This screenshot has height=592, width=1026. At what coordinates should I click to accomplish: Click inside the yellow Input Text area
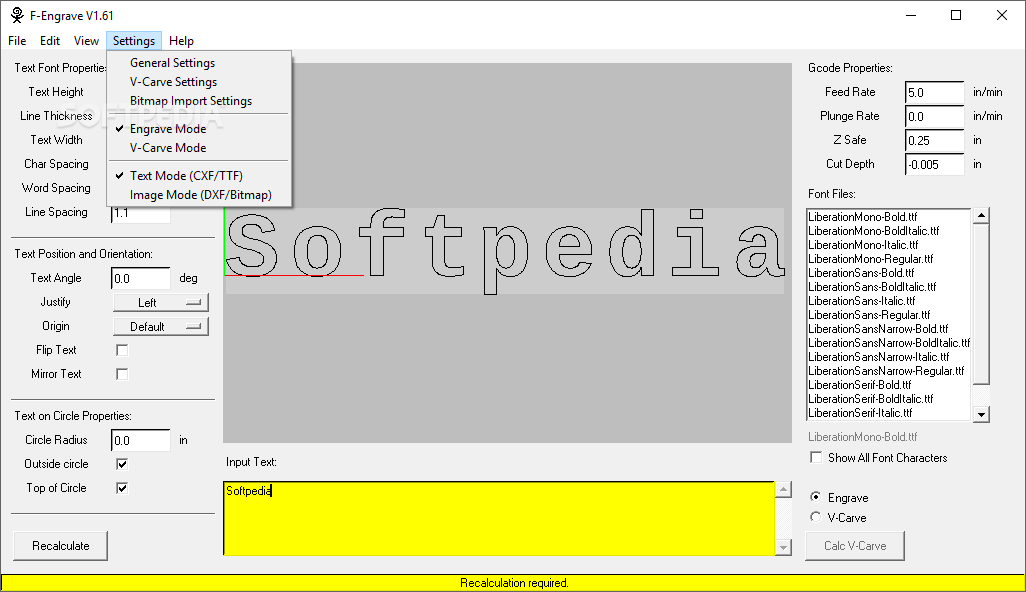(x=499, y=519)
